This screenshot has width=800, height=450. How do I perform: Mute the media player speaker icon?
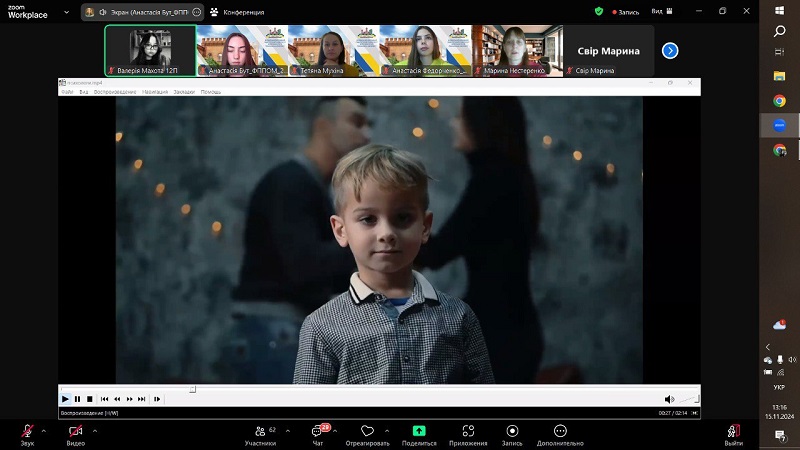pos(669,399)
